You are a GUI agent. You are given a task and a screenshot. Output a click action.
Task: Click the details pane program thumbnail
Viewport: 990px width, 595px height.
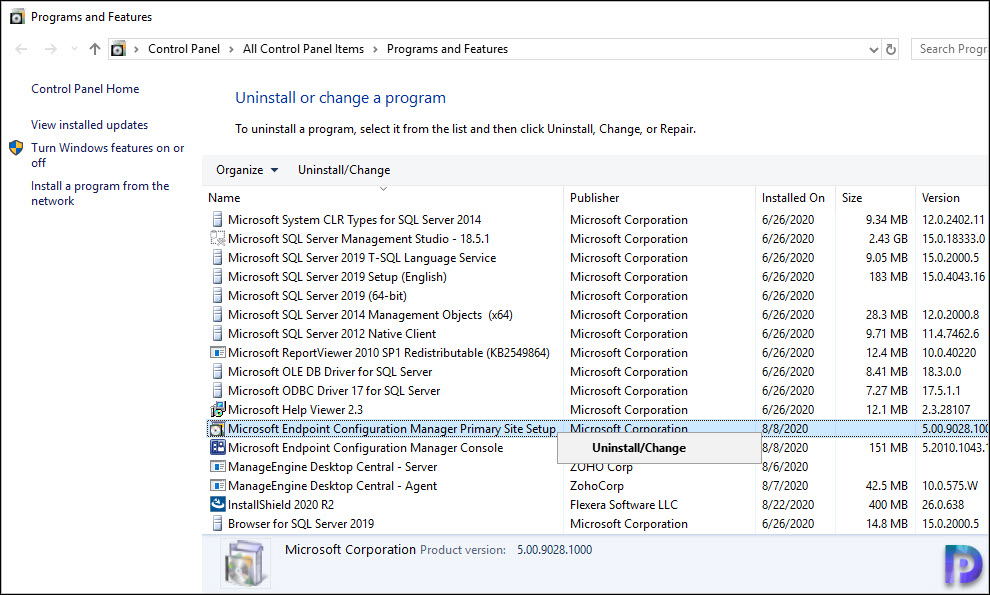(x=245, y=563)
